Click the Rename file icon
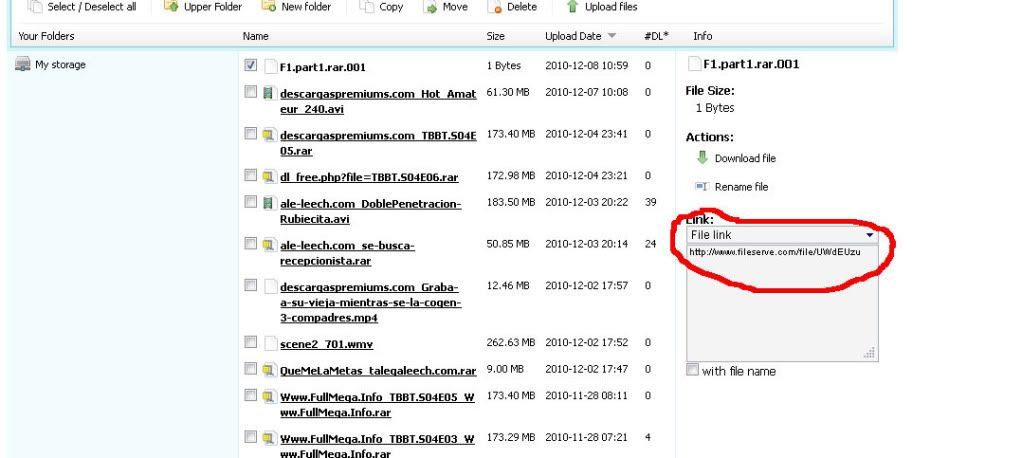This screenshot has height=458, width=1022. [x=701, y=187]
